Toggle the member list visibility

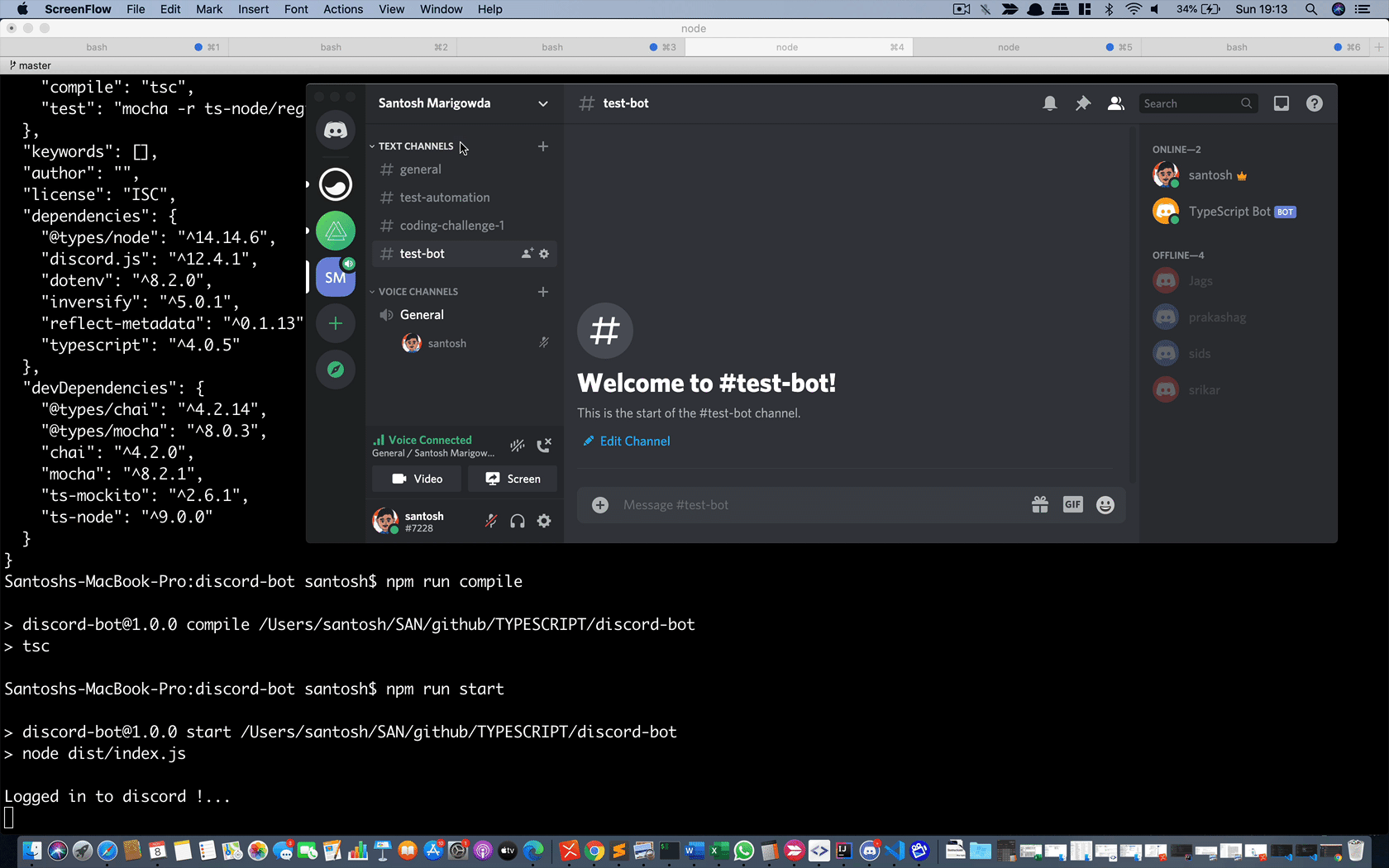click(x=1115, y=103)
